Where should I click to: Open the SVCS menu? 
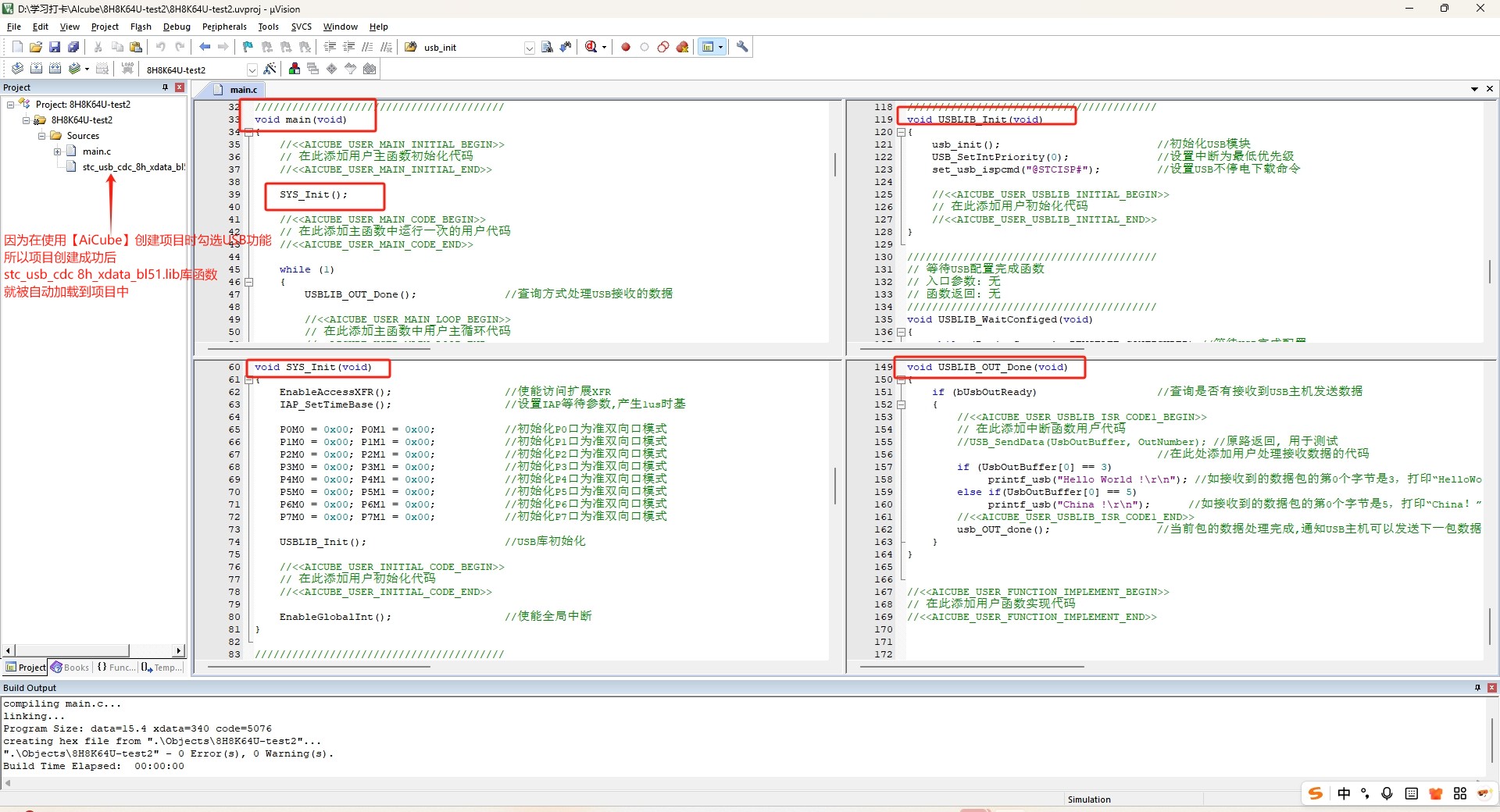tap(302, 27)
